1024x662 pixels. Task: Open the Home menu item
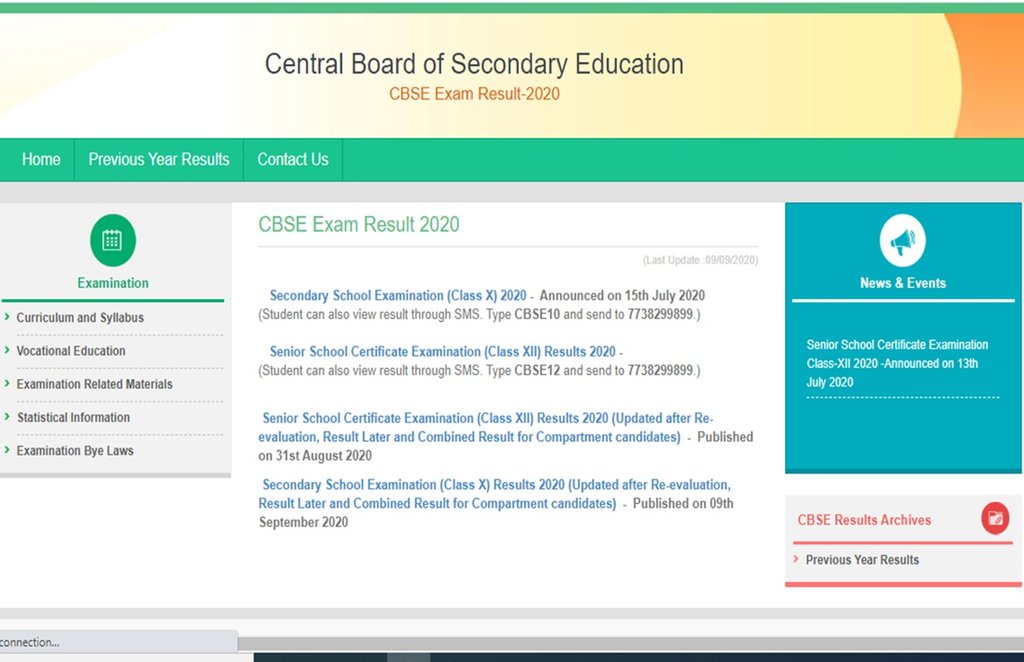coord(41,159)
